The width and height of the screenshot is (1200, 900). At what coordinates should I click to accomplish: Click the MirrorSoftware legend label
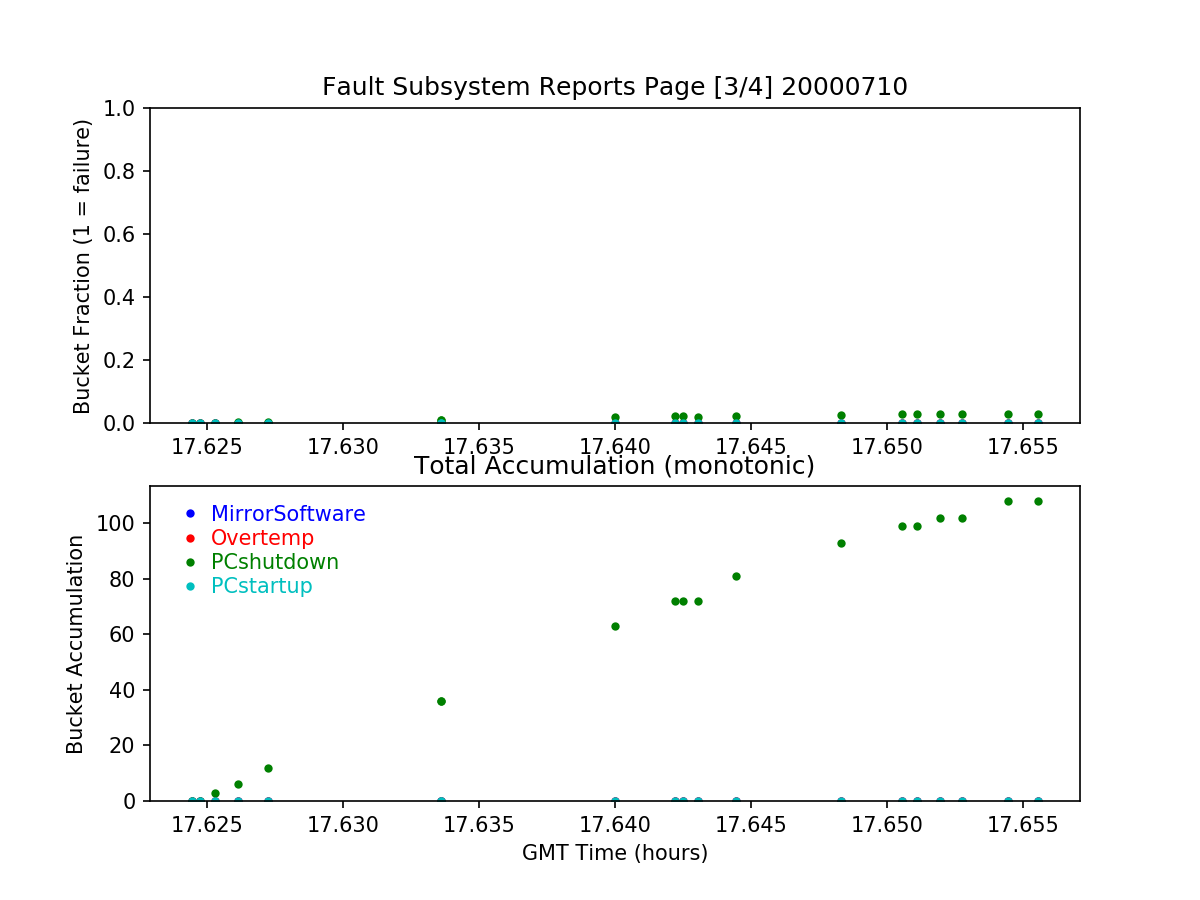pyautogui.click(x=288, y=514)
